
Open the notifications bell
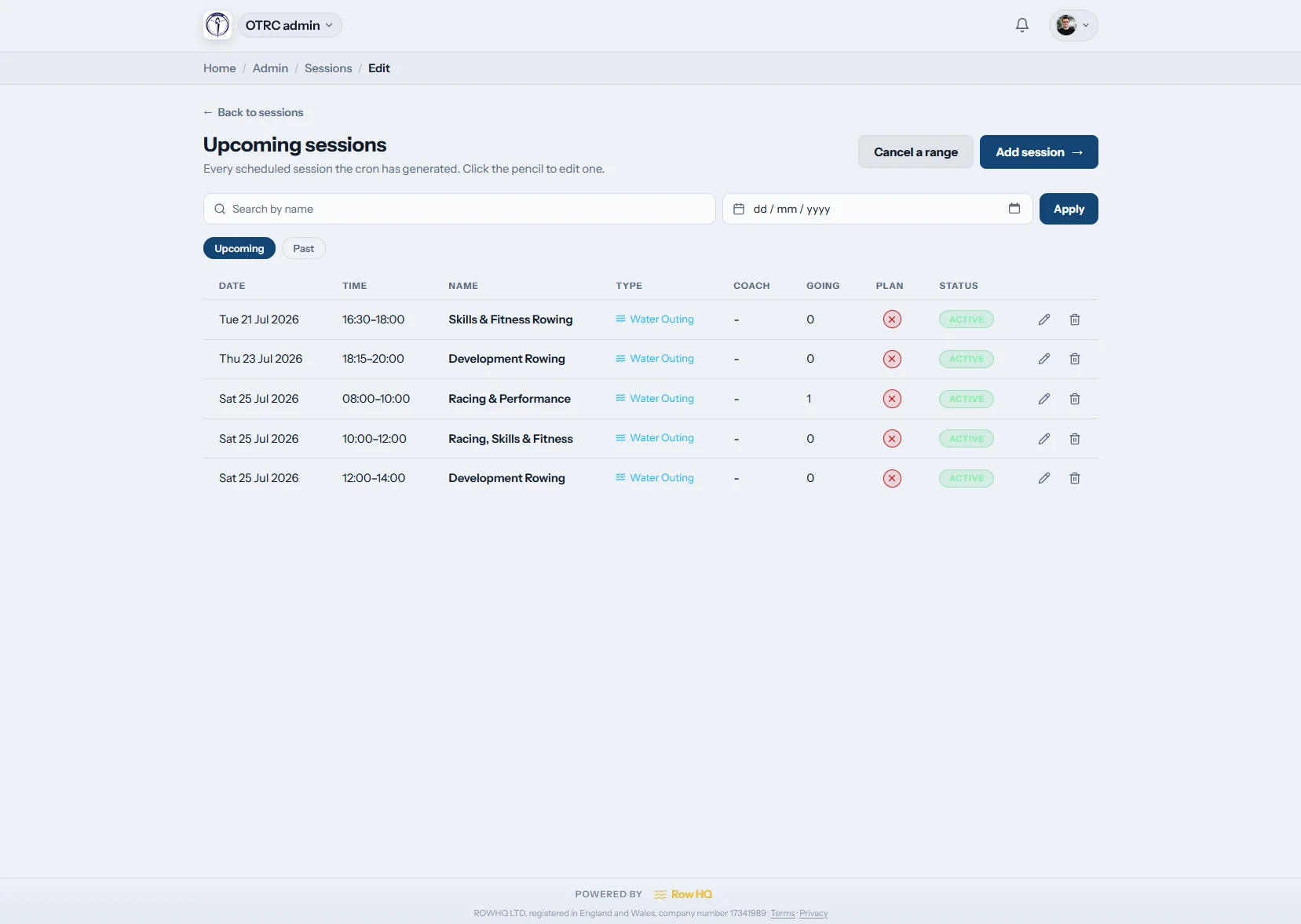tap(1021, 25)
